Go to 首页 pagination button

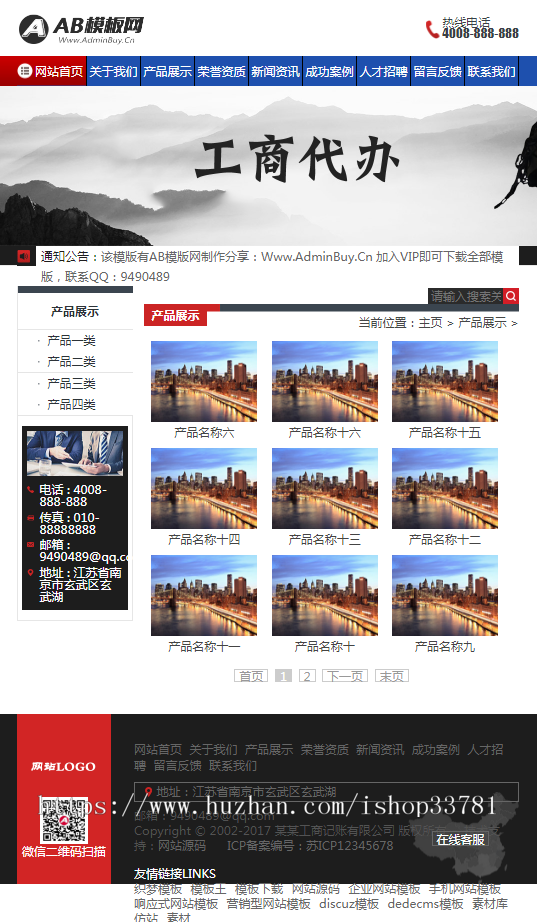pyautogui.click(x=251, y=676)
